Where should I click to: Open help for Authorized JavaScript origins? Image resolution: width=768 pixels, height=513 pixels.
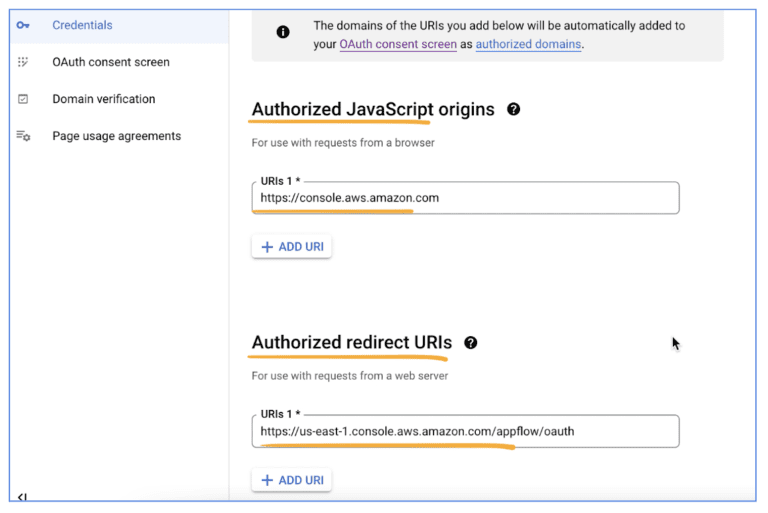pyautogui.click(x=513, y=109)
